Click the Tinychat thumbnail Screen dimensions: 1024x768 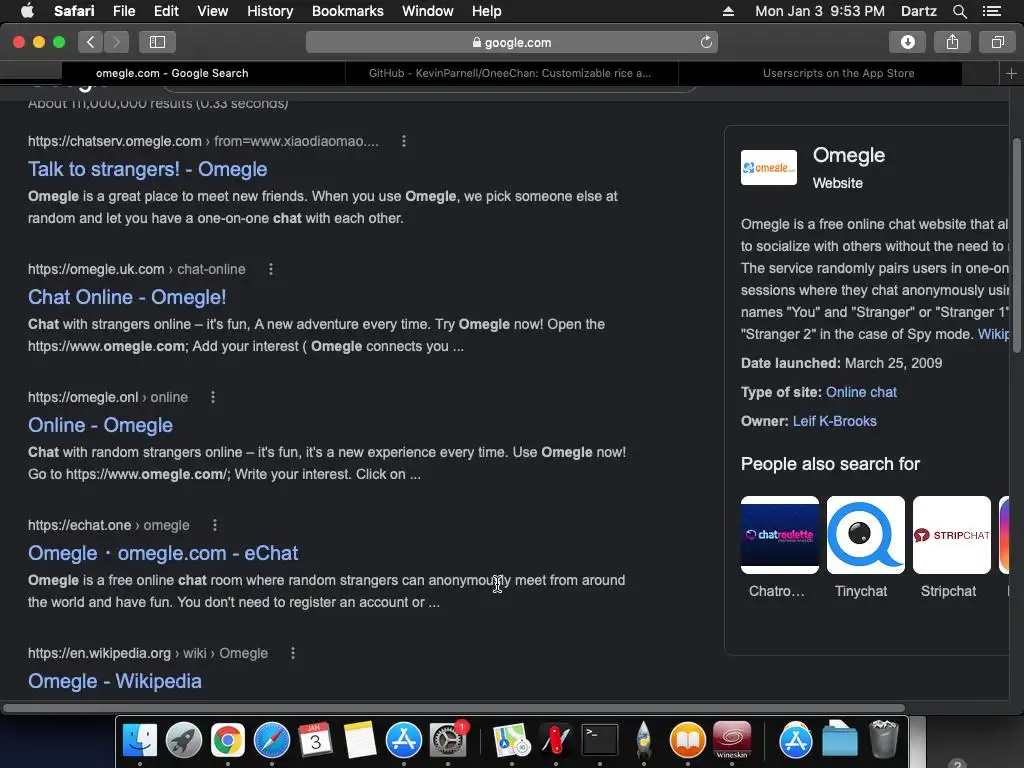coord(866,535)
